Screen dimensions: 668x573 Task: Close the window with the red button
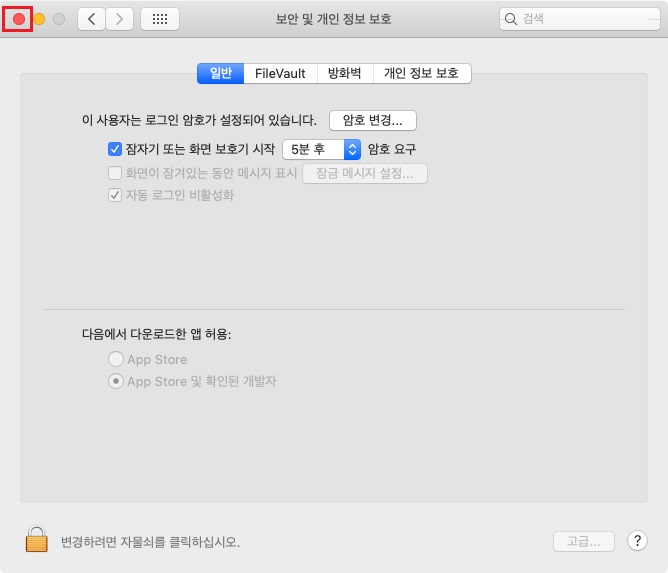(19, 19)
